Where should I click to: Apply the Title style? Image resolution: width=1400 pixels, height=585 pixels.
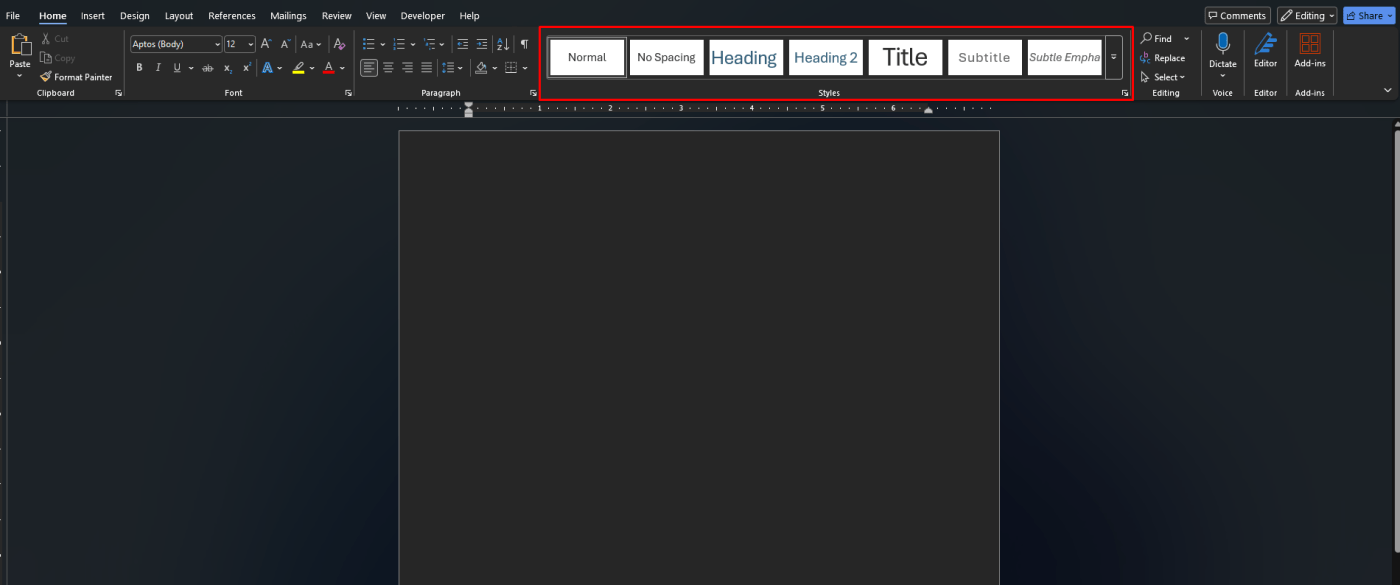pos(905,57)
